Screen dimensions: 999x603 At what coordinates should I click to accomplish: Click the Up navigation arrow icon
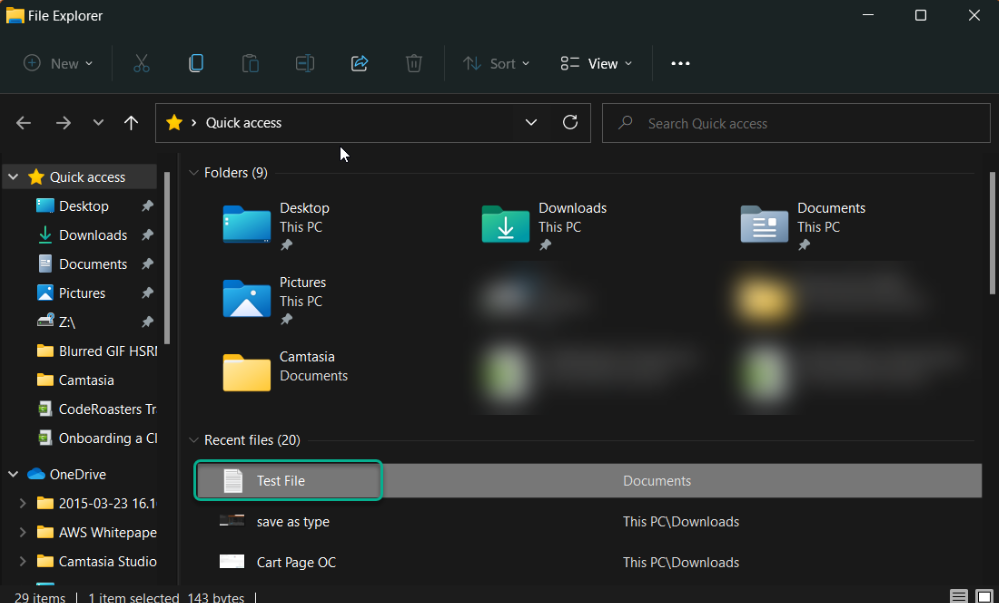(130, 122)
